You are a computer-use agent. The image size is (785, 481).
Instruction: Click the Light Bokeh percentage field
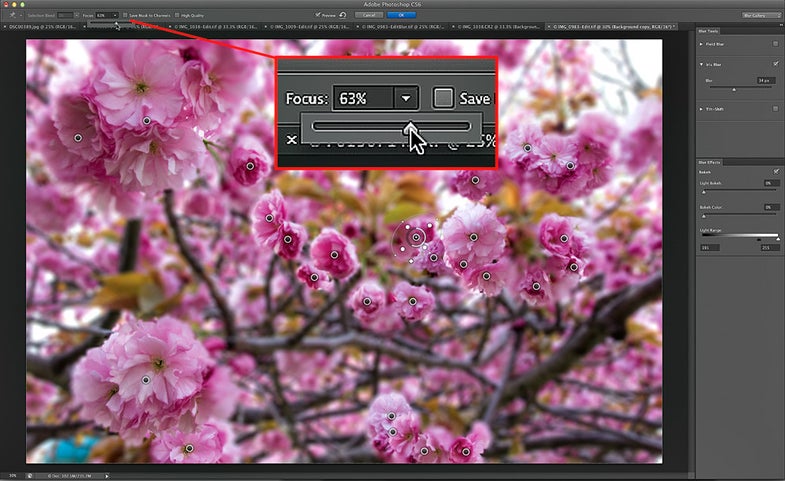[771, 183]
